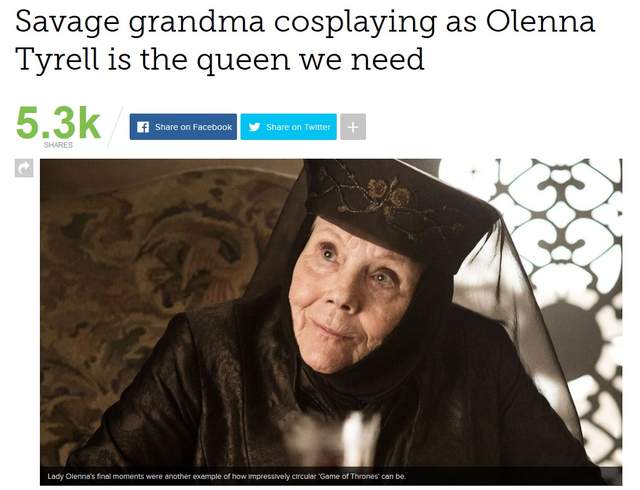640x490 pixels.
Task: Click the white lattice window in the photo
Action: tap(559, 261)
